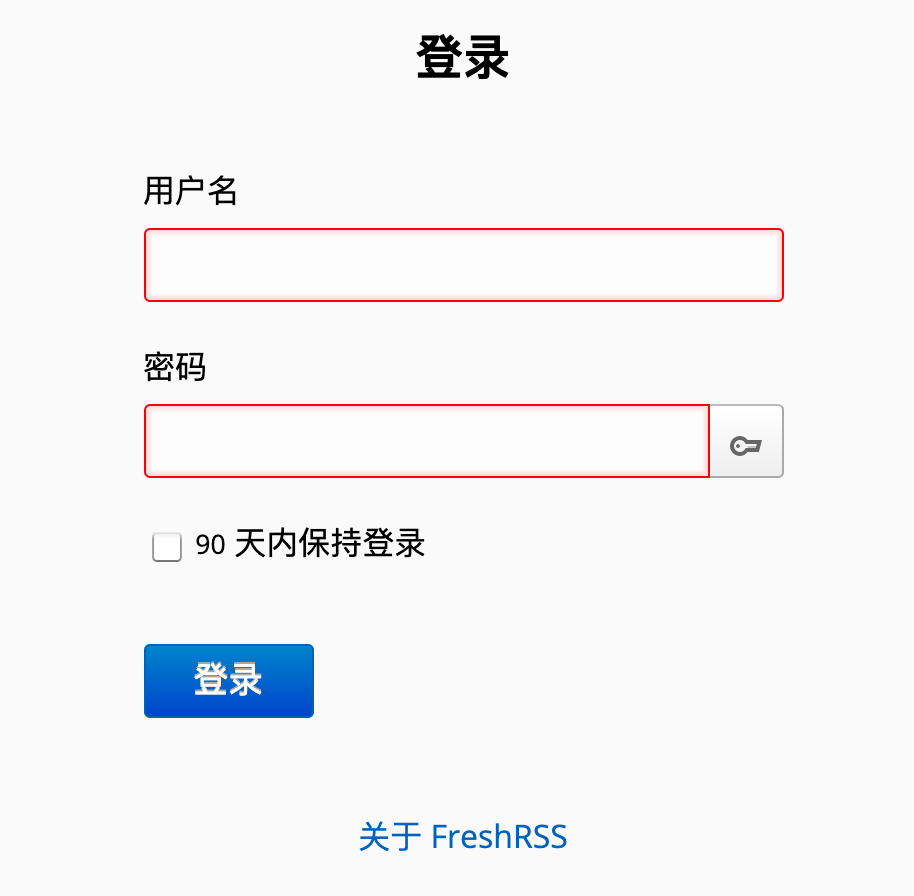This screenshot has height=896, width=914.
Task: Reveal typed password via key toggle
Action: coord(746,441)
